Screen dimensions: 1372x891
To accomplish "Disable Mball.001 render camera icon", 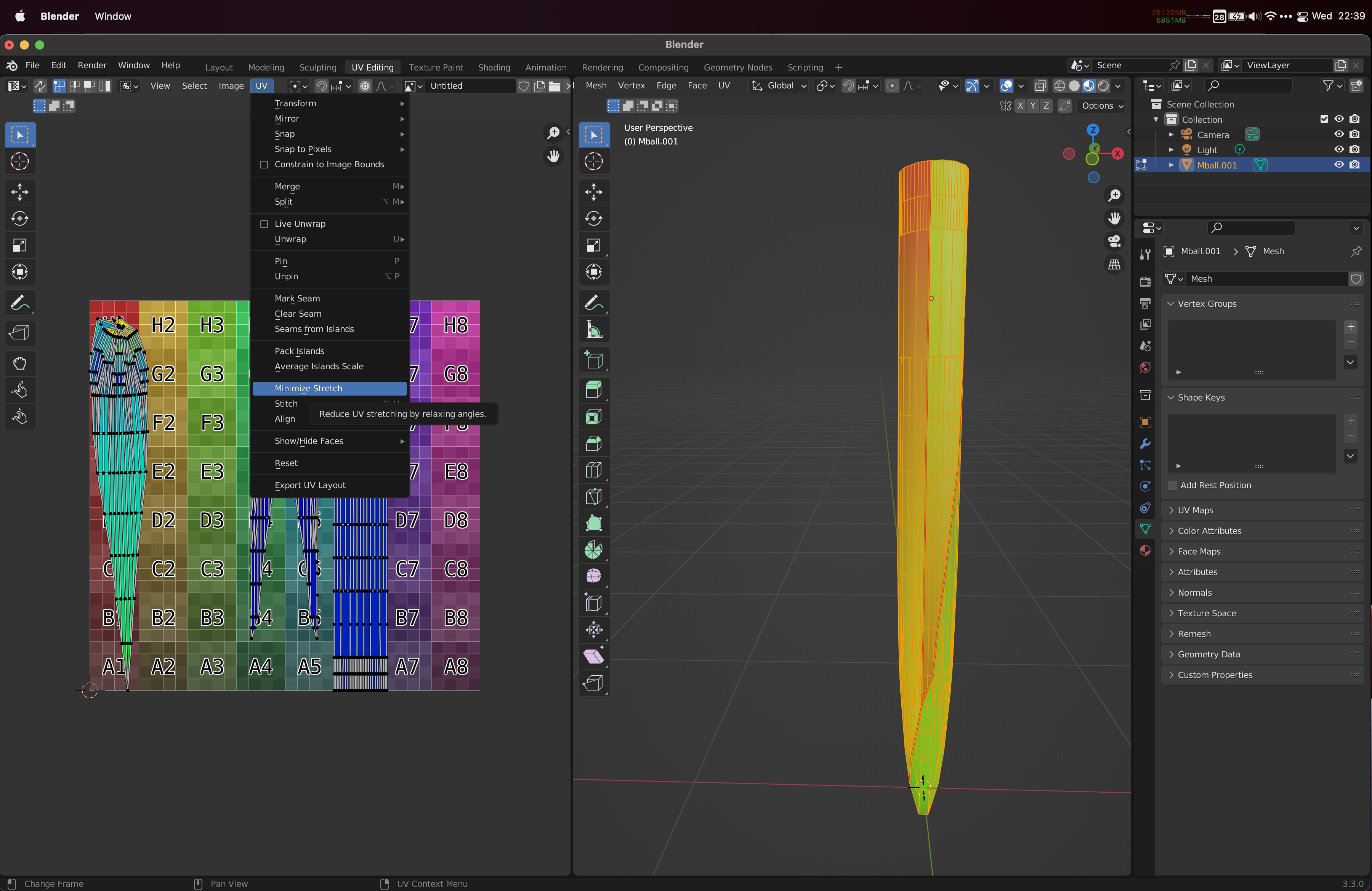I will (x=1354, y=165).
